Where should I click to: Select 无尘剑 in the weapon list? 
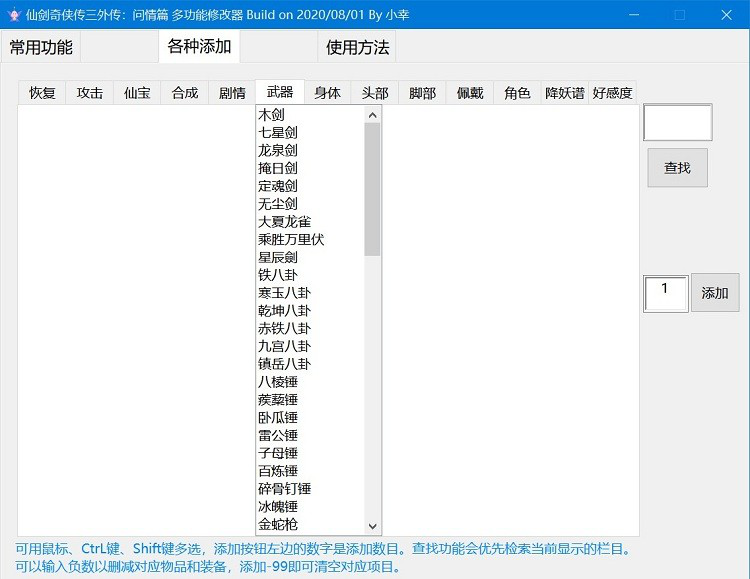pos(310,204)
